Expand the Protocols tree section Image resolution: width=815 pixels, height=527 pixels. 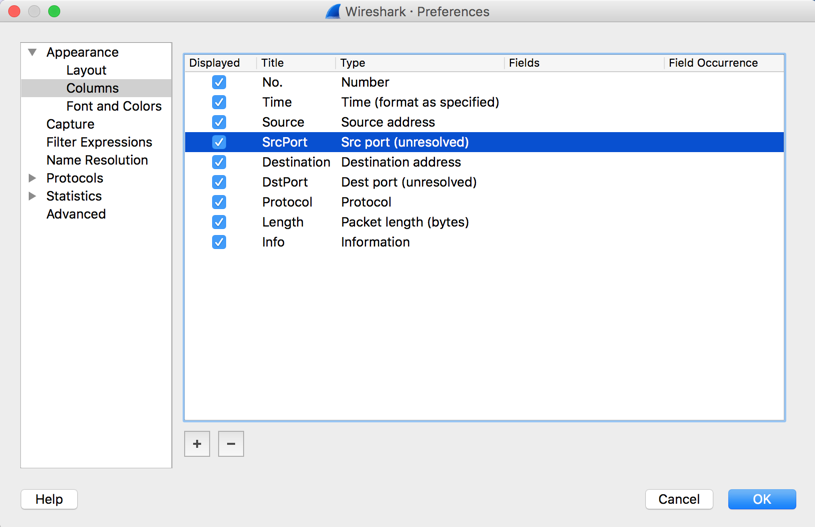32,178
